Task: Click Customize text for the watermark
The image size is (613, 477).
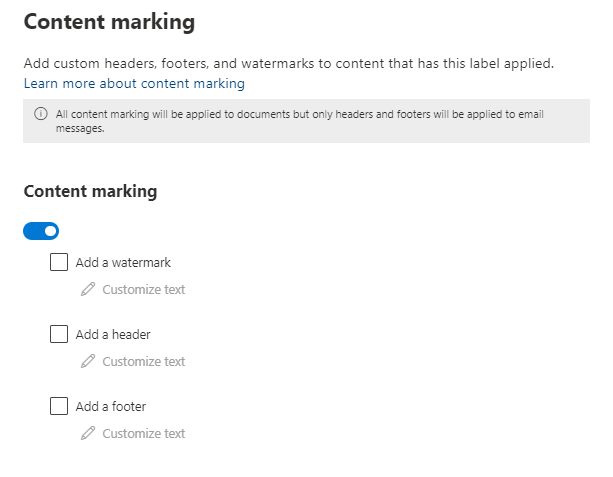Action: click(x=143, y=290)
